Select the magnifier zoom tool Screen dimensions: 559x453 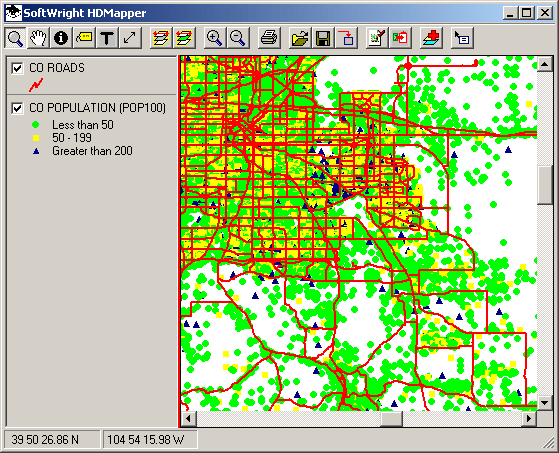coord(15,38)
